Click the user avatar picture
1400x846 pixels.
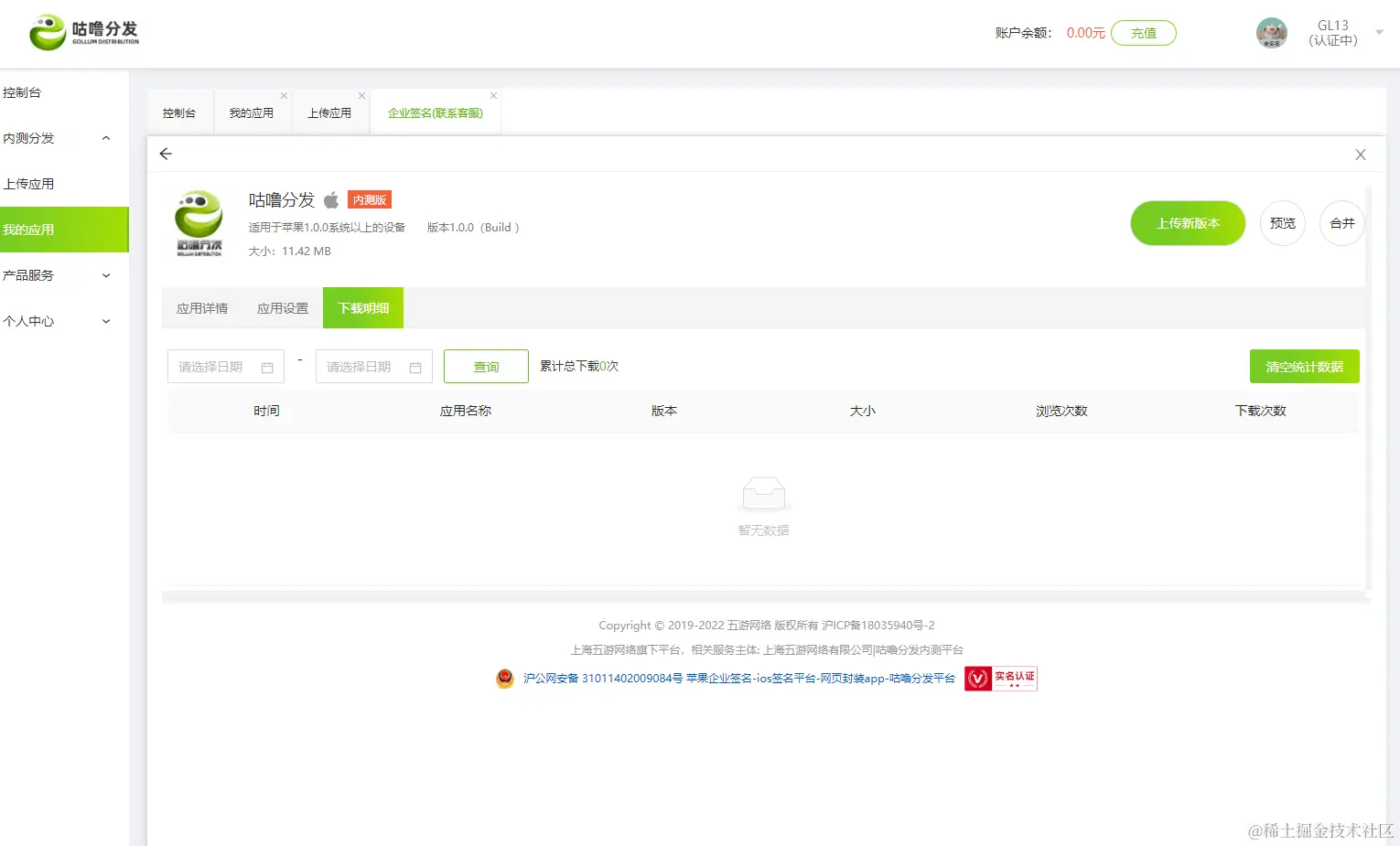(x=1271, y=33)
